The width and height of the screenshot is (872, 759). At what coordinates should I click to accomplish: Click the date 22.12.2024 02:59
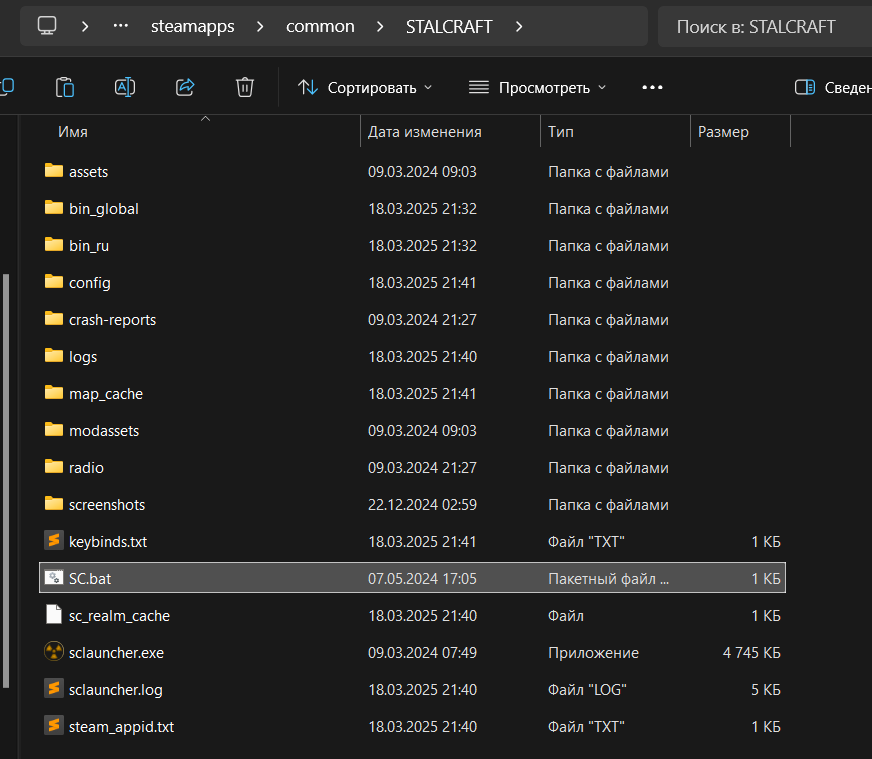coord(422,505)
